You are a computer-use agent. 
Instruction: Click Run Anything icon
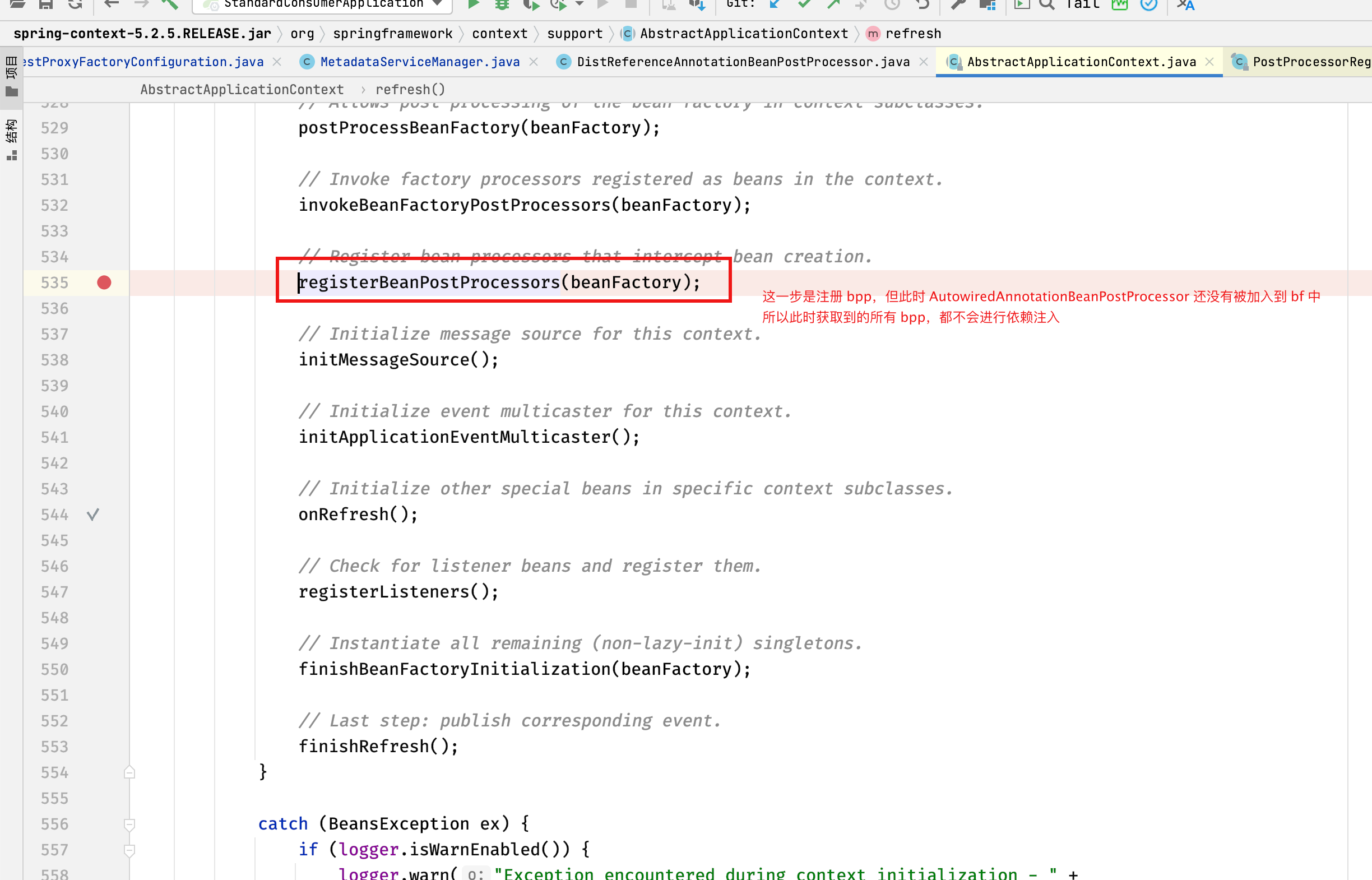point(1022,4)
